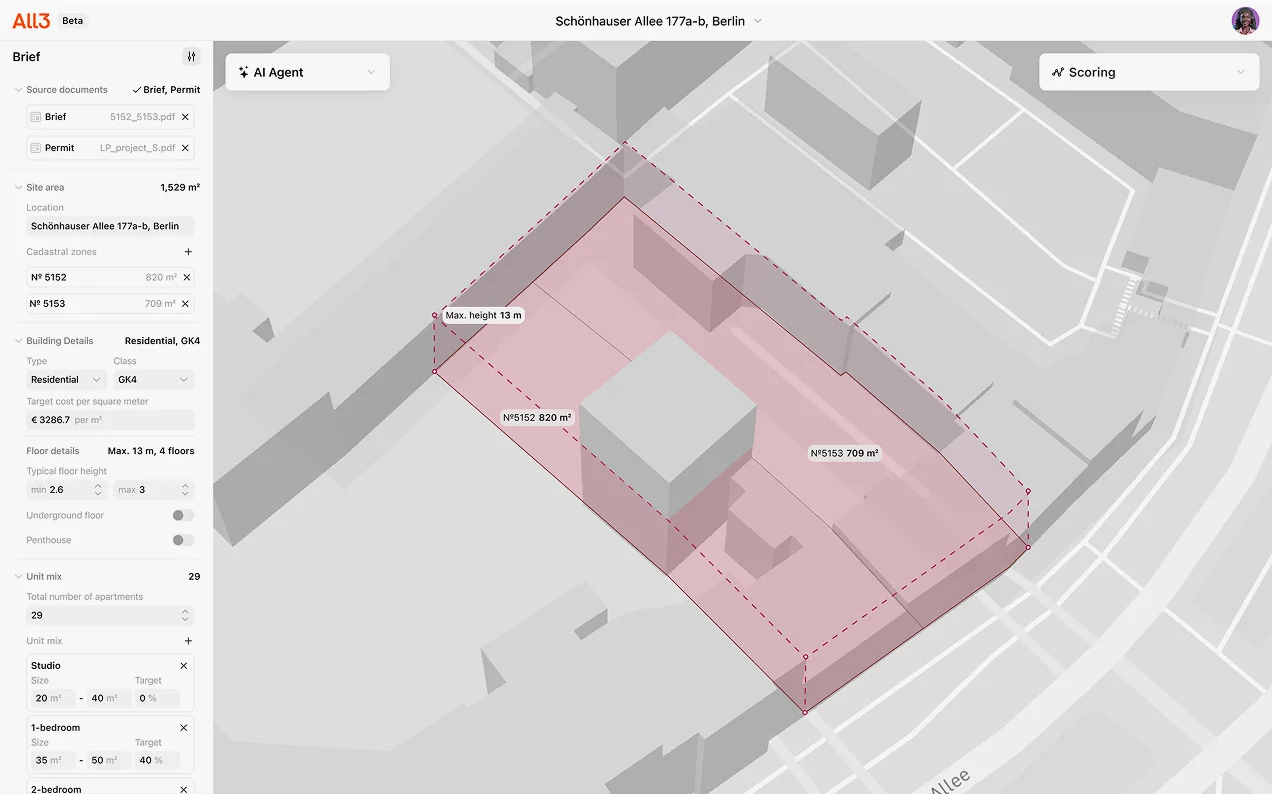1272x794 pixels.
Task: Delete cadastral zone Nº 5152
Action: 187,278
